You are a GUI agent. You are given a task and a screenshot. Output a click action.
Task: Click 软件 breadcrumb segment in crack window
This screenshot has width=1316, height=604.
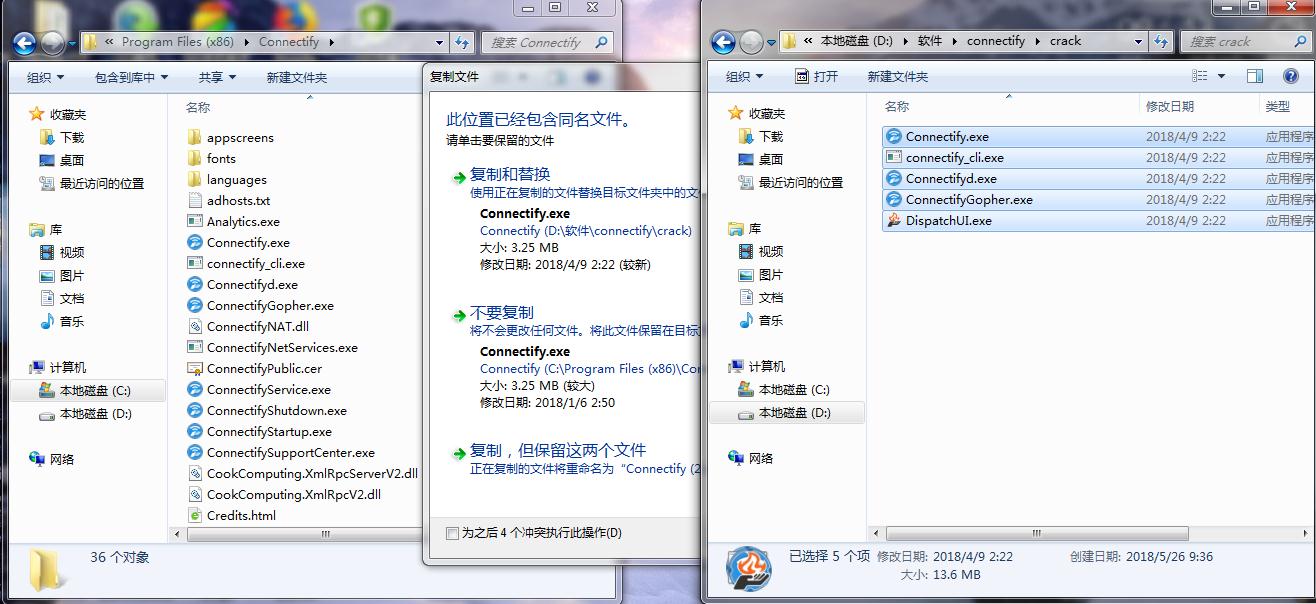(x=930, y=41)
